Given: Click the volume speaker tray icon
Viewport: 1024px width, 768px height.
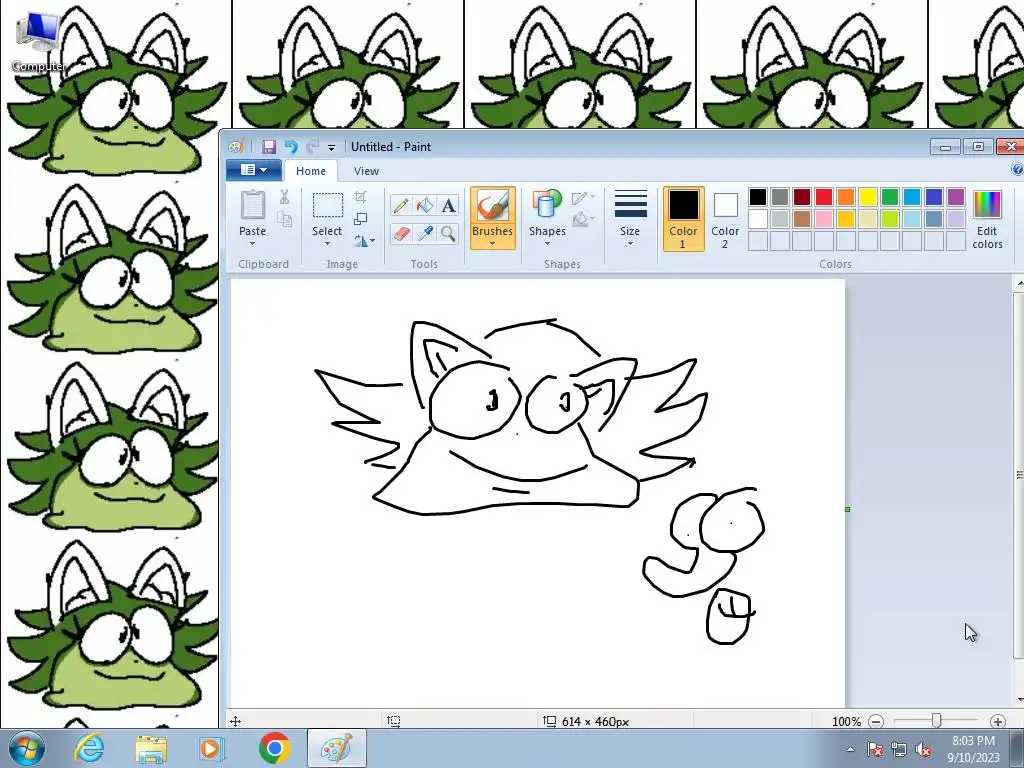Looking at the screenshot, I should tap(923, 750).
